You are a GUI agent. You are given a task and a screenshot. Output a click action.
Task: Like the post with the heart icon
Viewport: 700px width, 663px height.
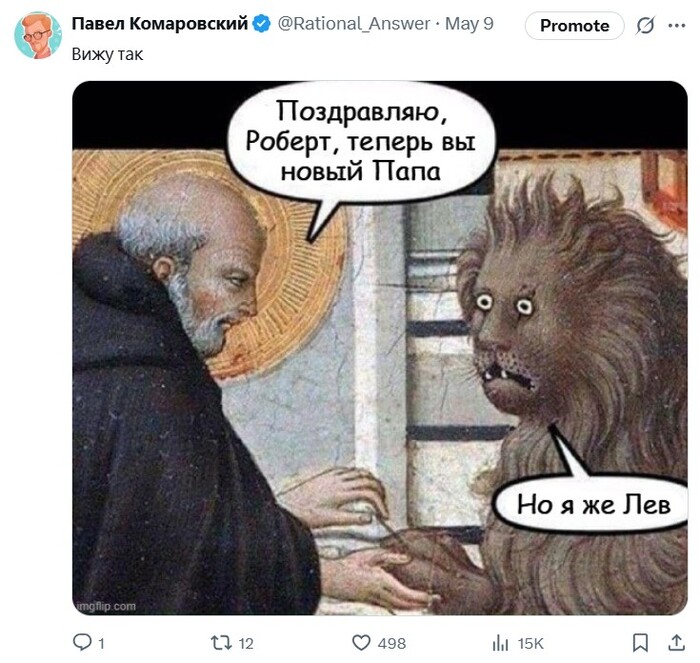pyautogui.click(x=361, y=642)
